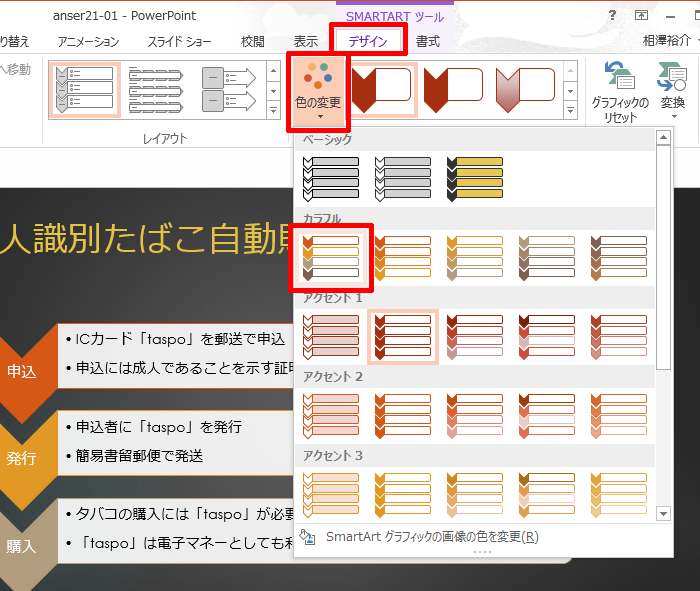700x591 pixels.
Task: Choose fourth アクセント 3 gradient loop option
Action: pos(546,495)
